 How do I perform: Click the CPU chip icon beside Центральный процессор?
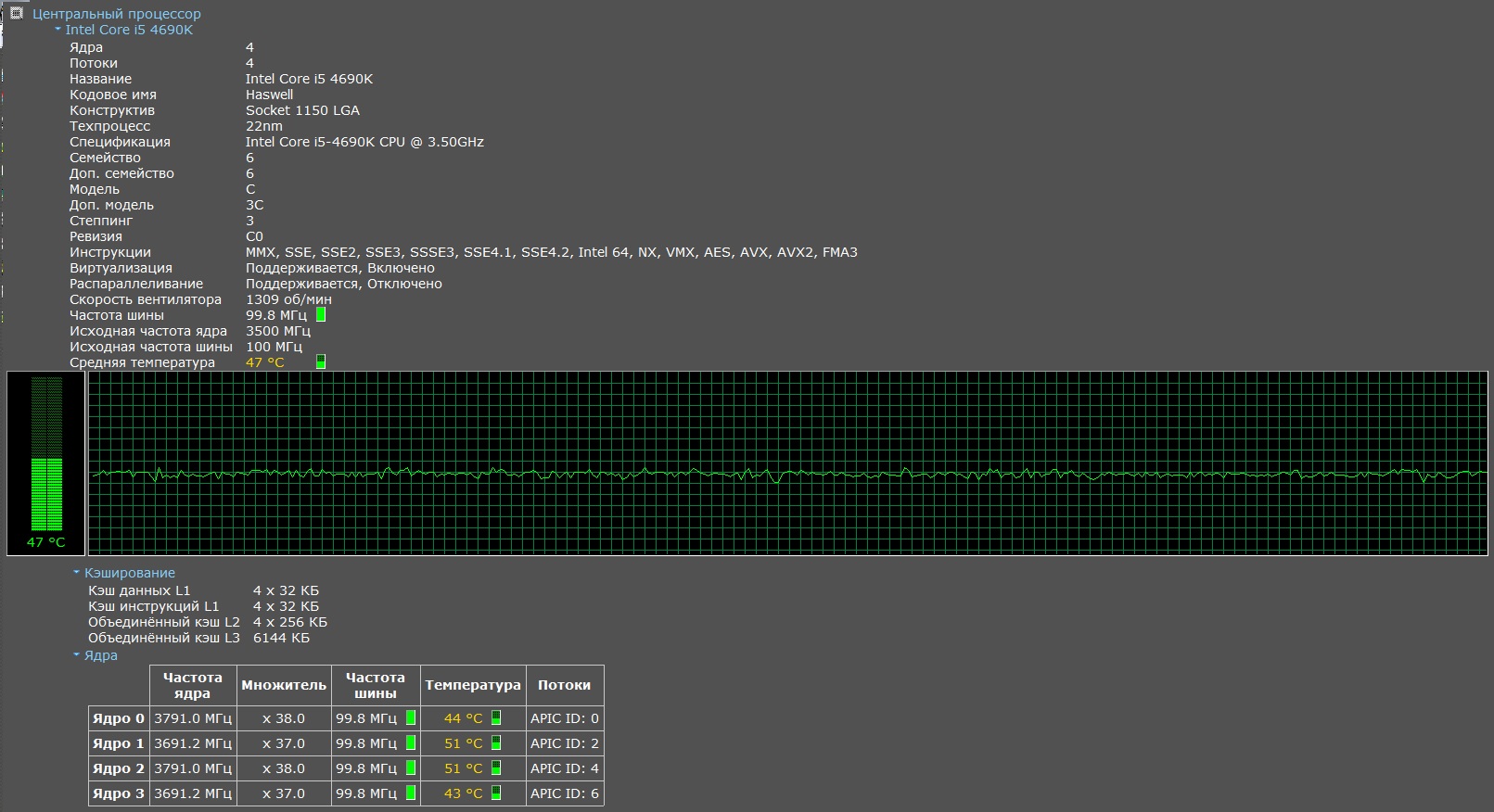(x=16, y=13)
